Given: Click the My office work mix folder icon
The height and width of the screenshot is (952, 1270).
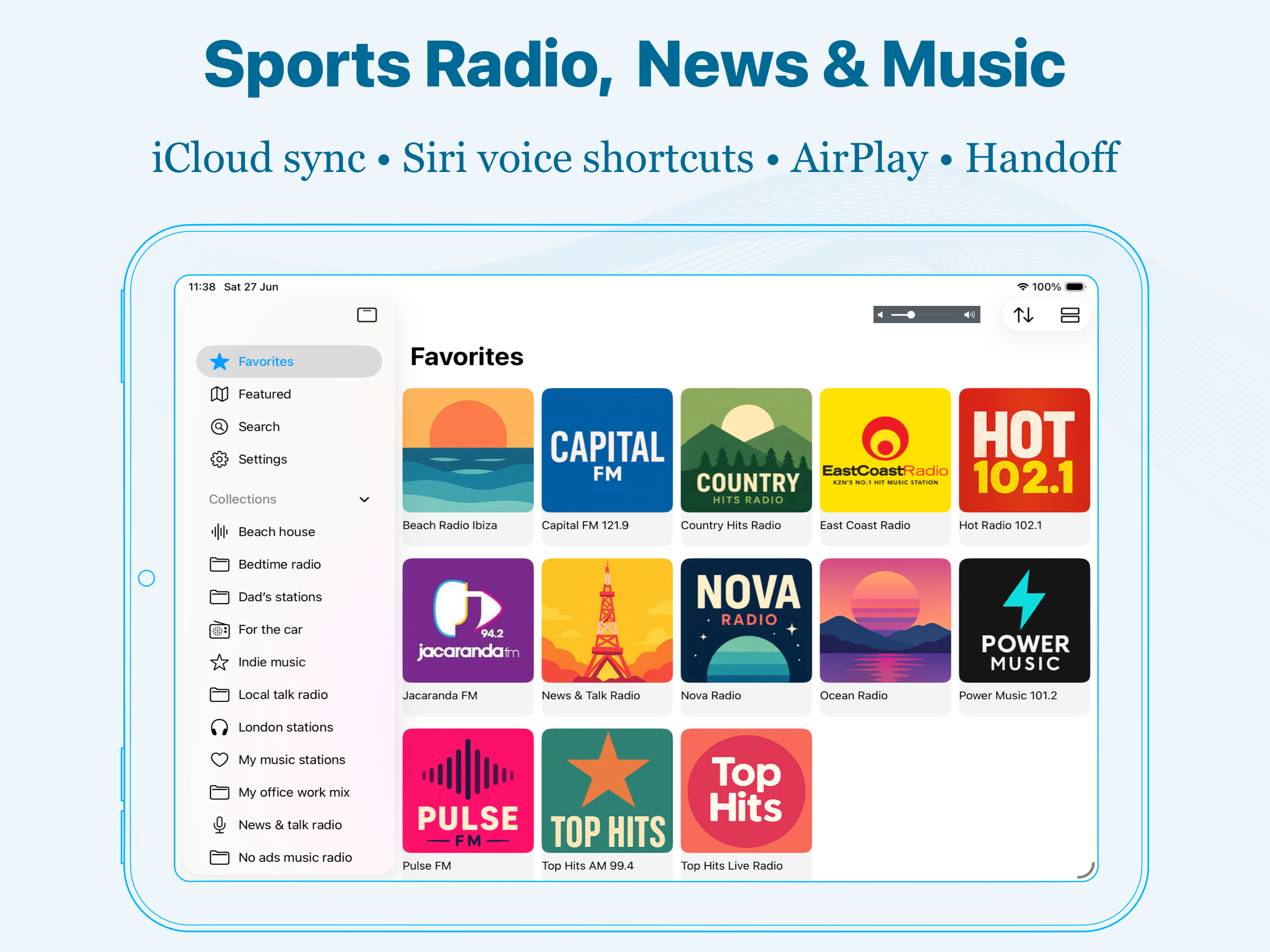Looking at the screenshot, I should coord(219,793).
